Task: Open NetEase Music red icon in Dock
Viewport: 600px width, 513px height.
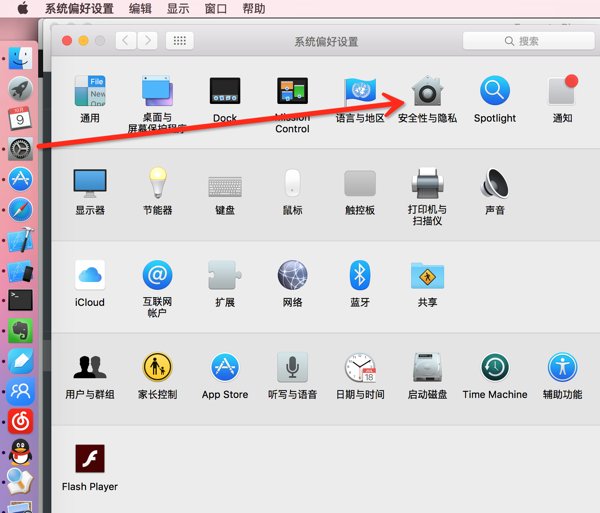Action: coord(20,421)
